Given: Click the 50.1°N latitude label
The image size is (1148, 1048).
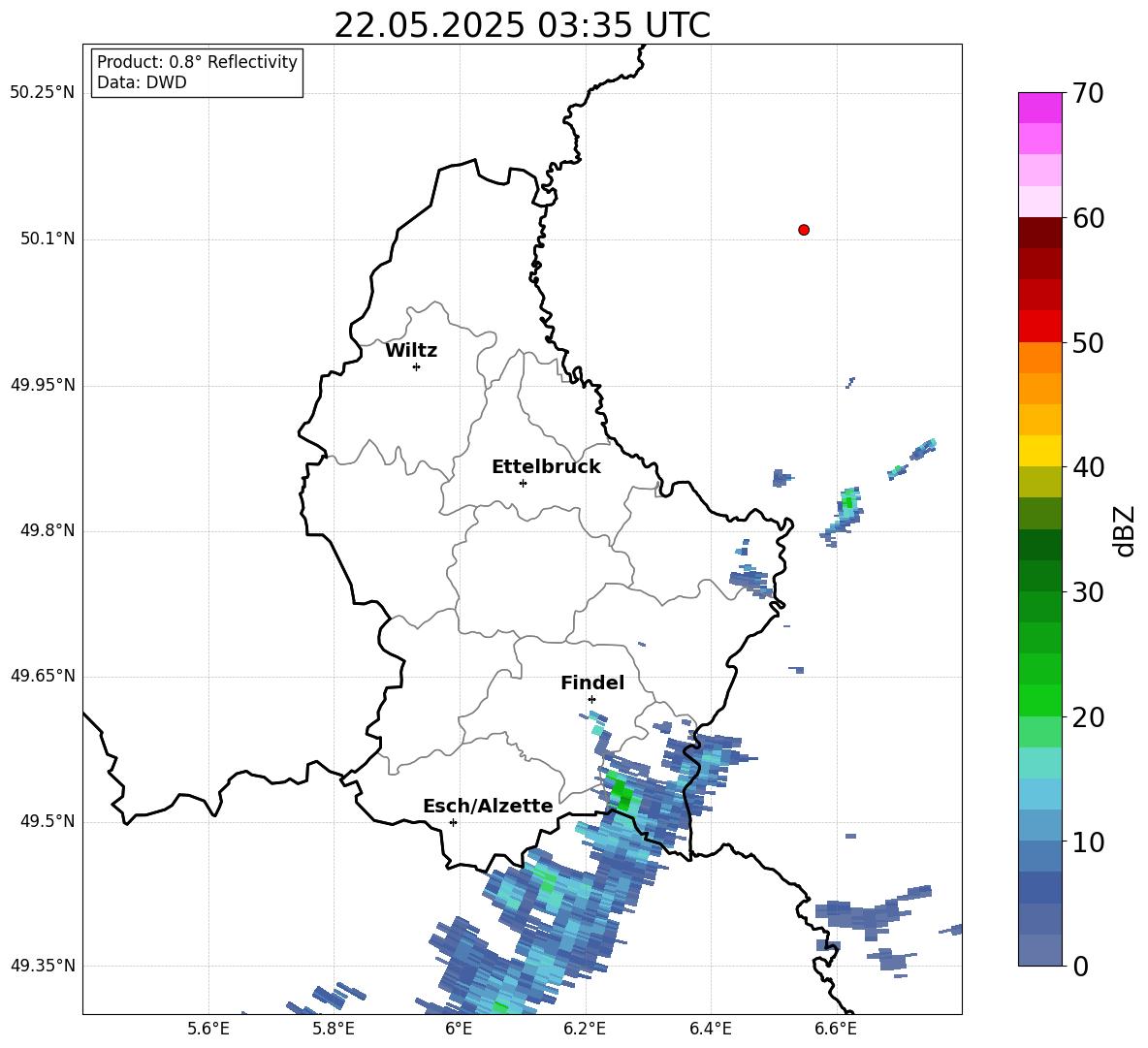Looking at the screenshot, I should click(48, 239).
